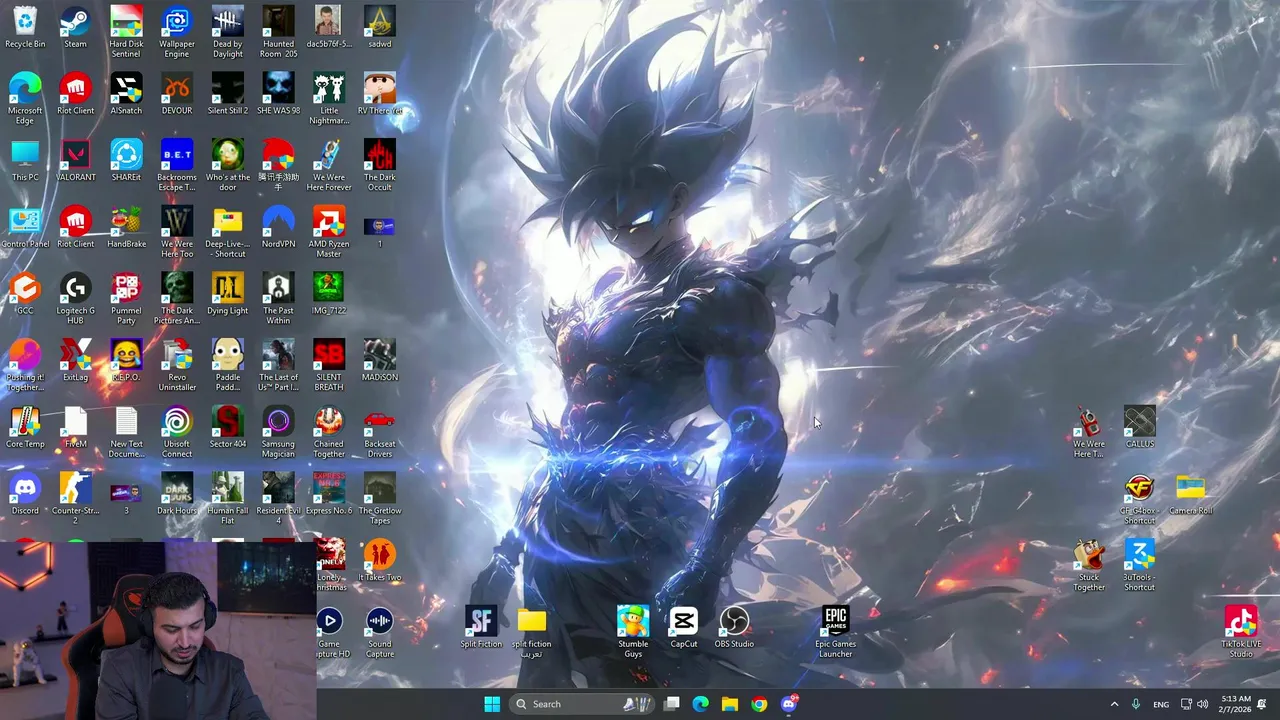Launch the Core Temp shortcut
Screen dimensions: 1280x720
25,427
